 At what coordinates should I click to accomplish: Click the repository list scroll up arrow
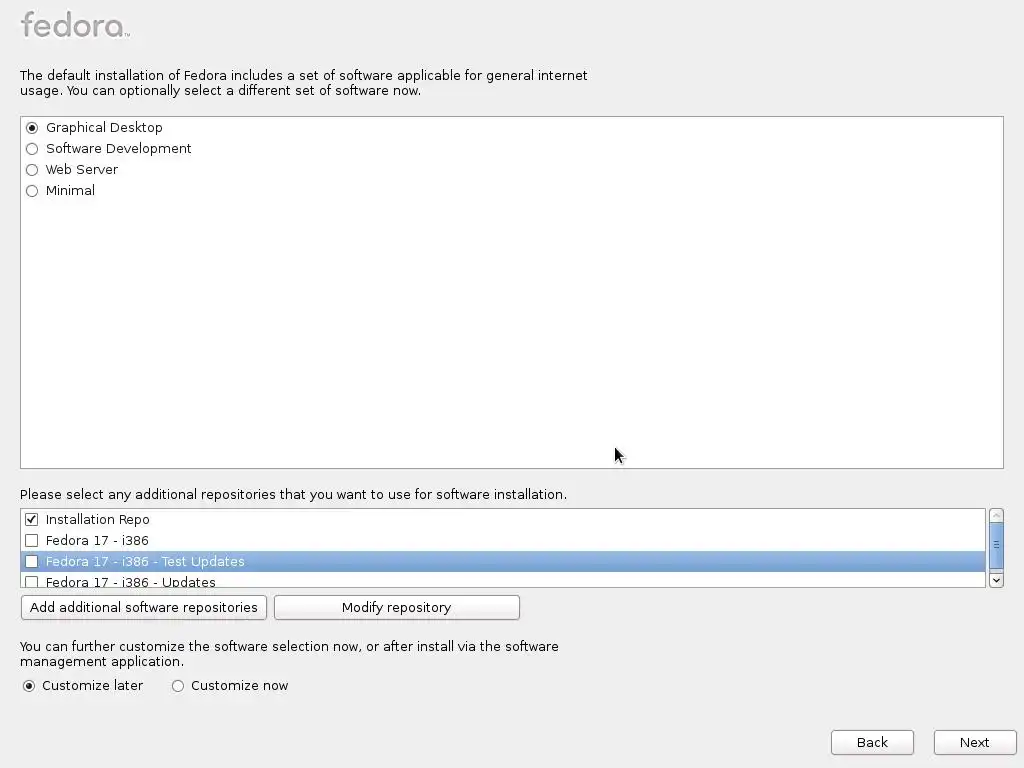(x=996, y=516)
